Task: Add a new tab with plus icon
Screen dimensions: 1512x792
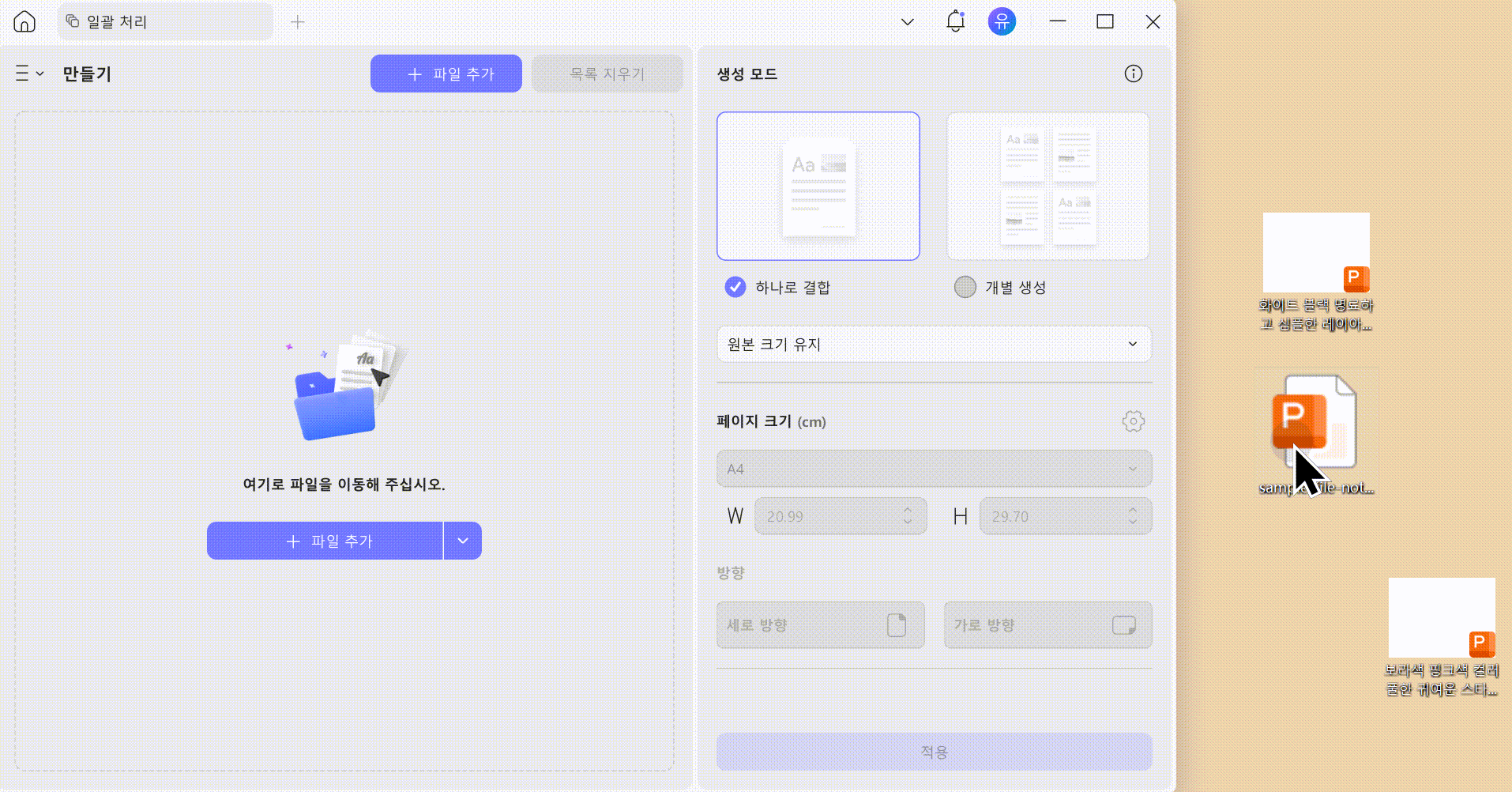Action: [297, 22]
